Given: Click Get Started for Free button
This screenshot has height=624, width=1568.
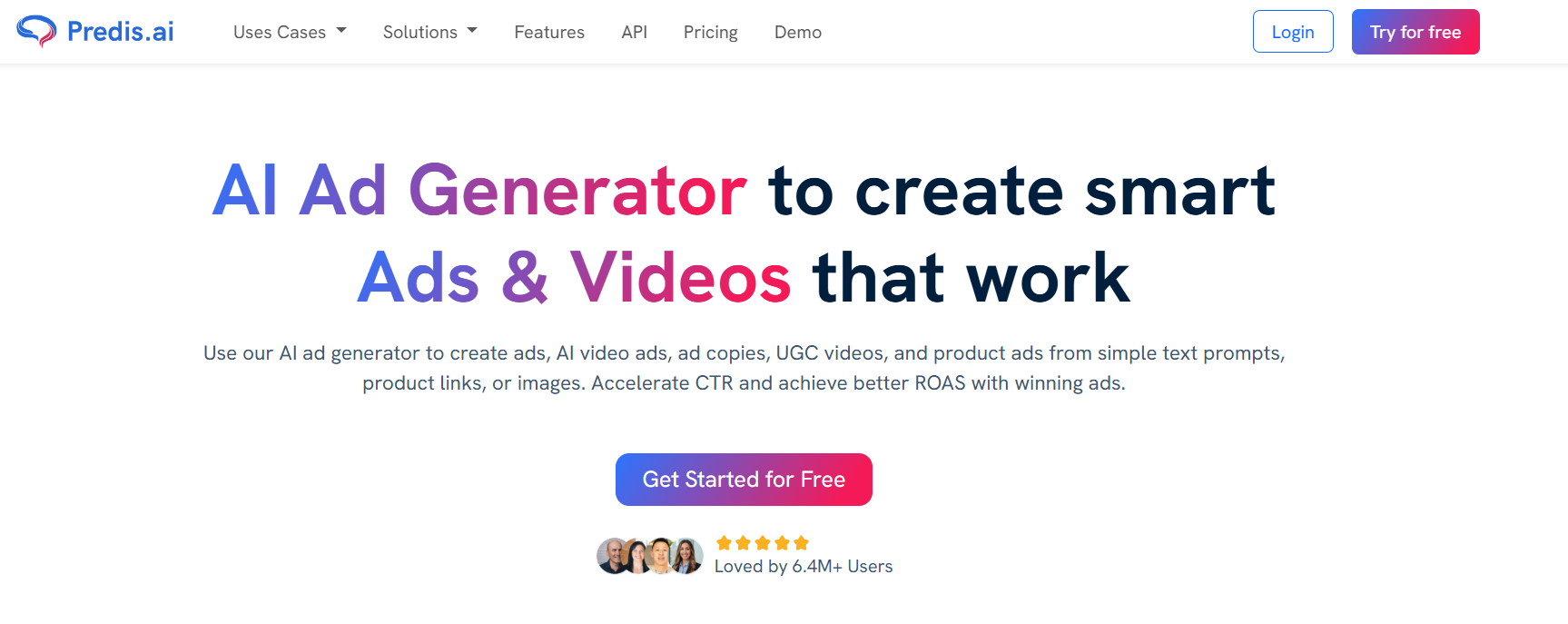Looking at the screenshot, I should tap(744, 480).
